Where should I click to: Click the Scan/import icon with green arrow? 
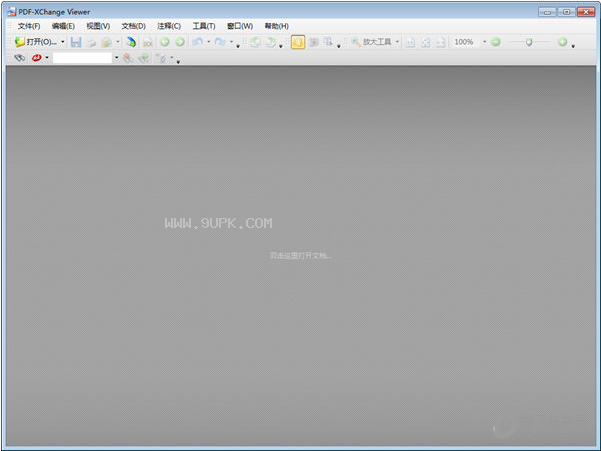click(131, 42)
